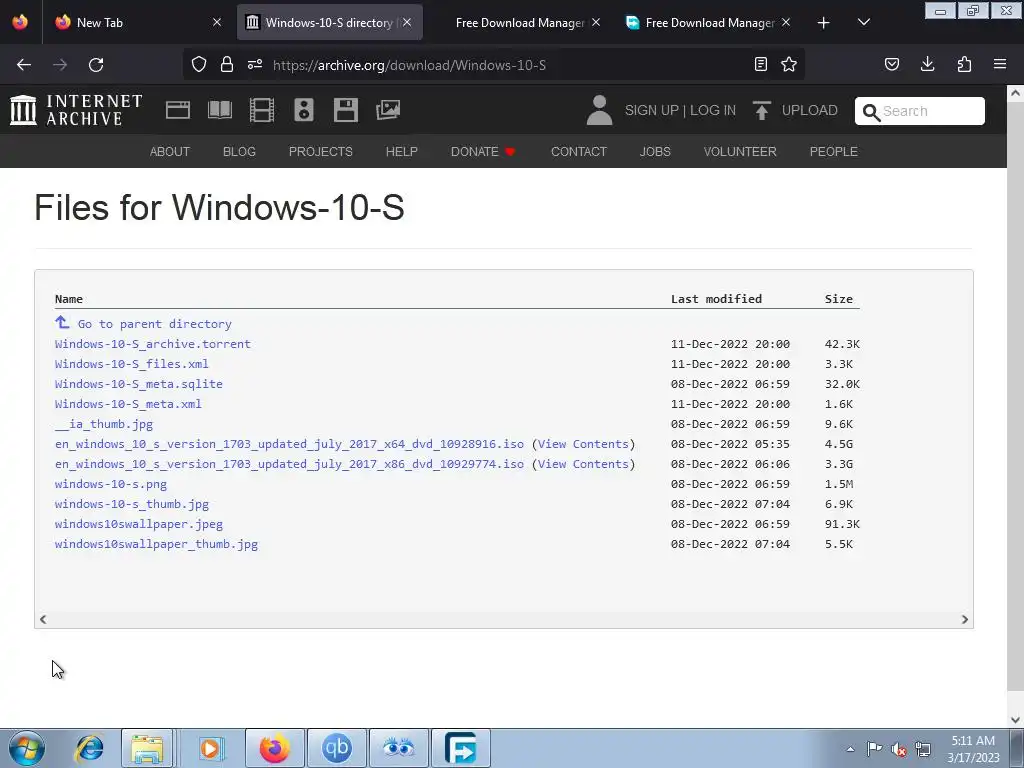Open the extensions puzzle icon

tap(964, 64)
